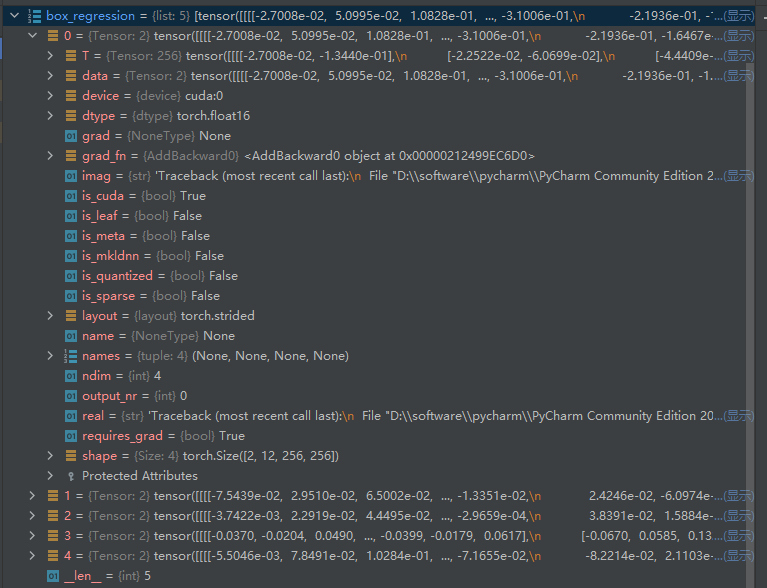Image resolution: width=767 pixels, height=588 pixels.
Task: Click the object icon beside grad_fn
Action: (x=71, y=156)
